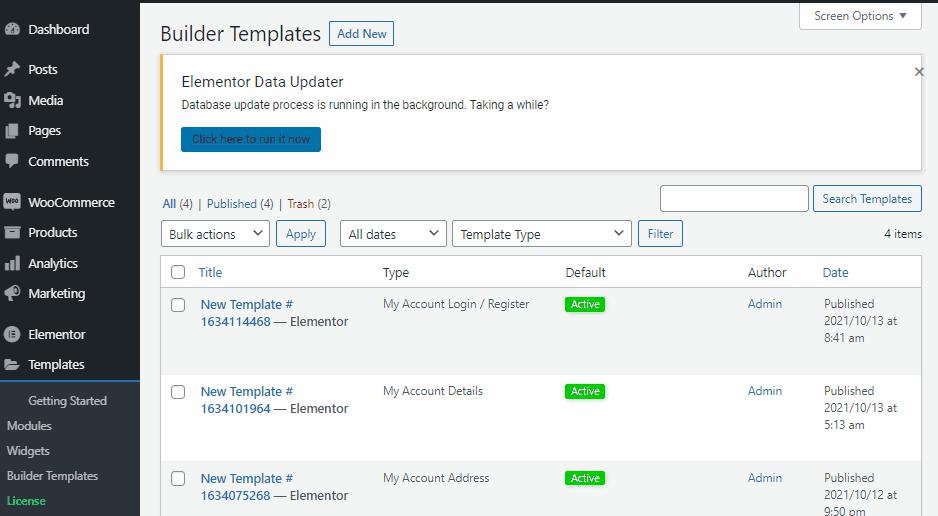
Task: Open New Template # 1634114468 link
Action: pos(246,313)
